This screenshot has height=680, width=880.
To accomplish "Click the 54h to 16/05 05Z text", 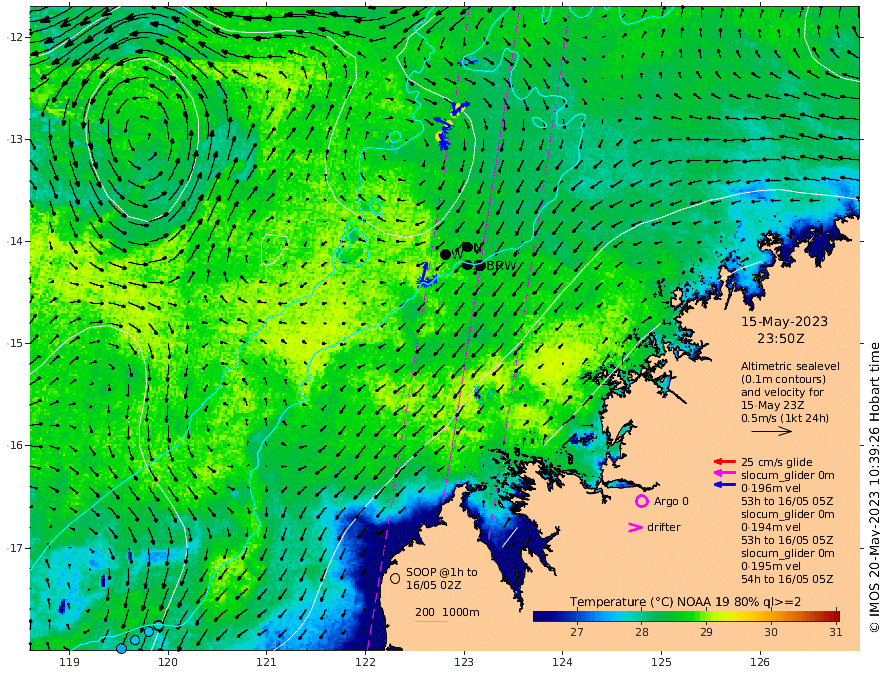I will point(787,579).
